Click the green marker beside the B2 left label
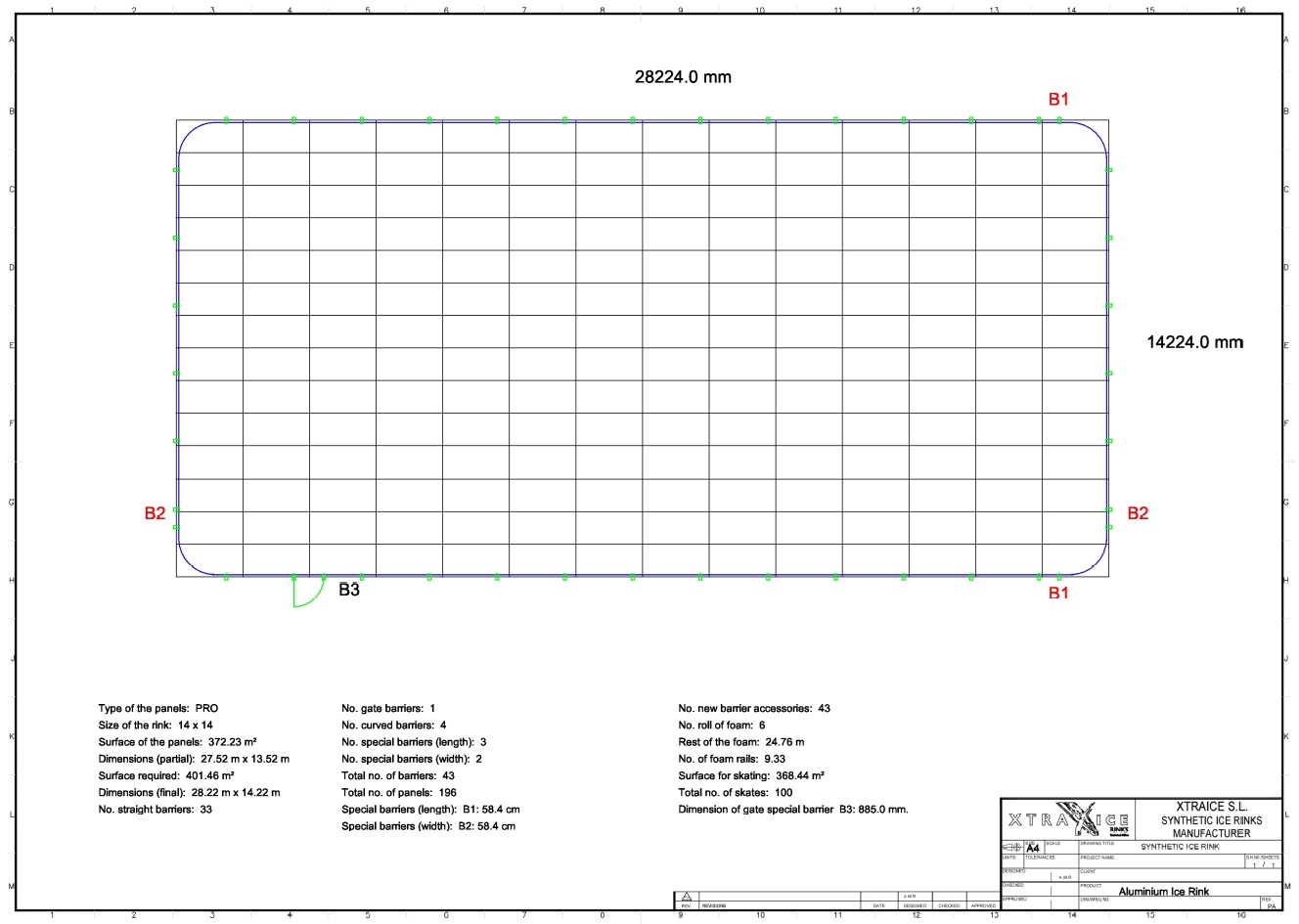The height and width of the screenshot is (924, 1299). pos(176,510)
